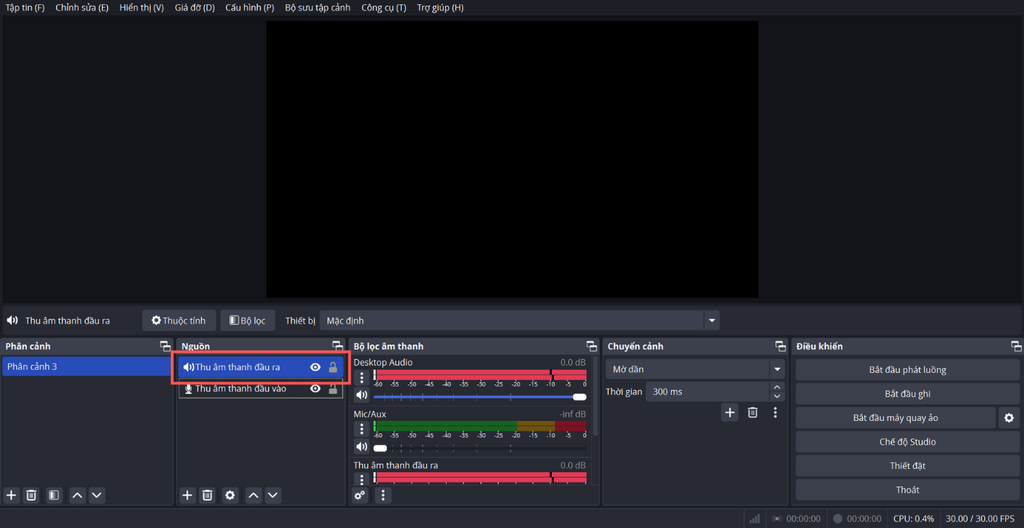This screenshot has width=1024, height=528.
Task: Open the 'Công cụ (T)' menu
Action: coord(383,8)
